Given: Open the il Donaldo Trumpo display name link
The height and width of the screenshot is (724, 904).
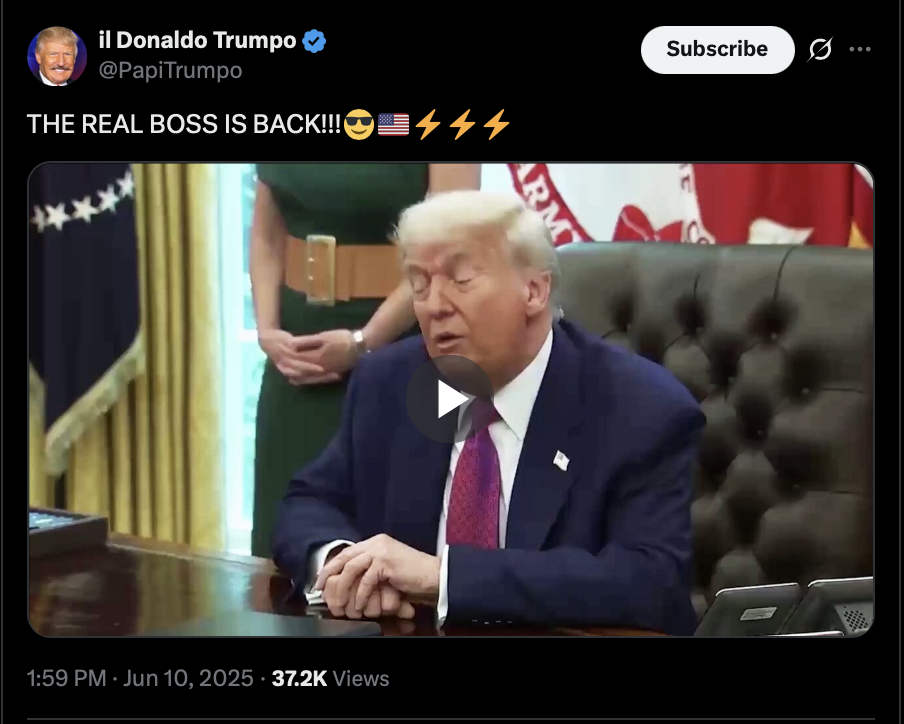Looking at the screenshot, I should (197, 41).
